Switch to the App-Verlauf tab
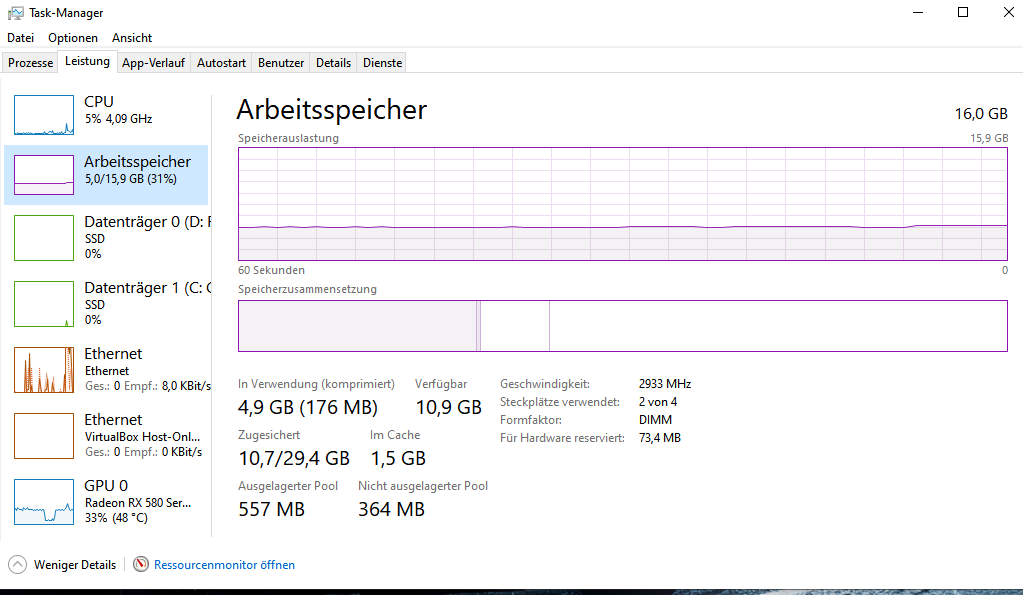This screenshot has width=1023, height=595. 153,63
